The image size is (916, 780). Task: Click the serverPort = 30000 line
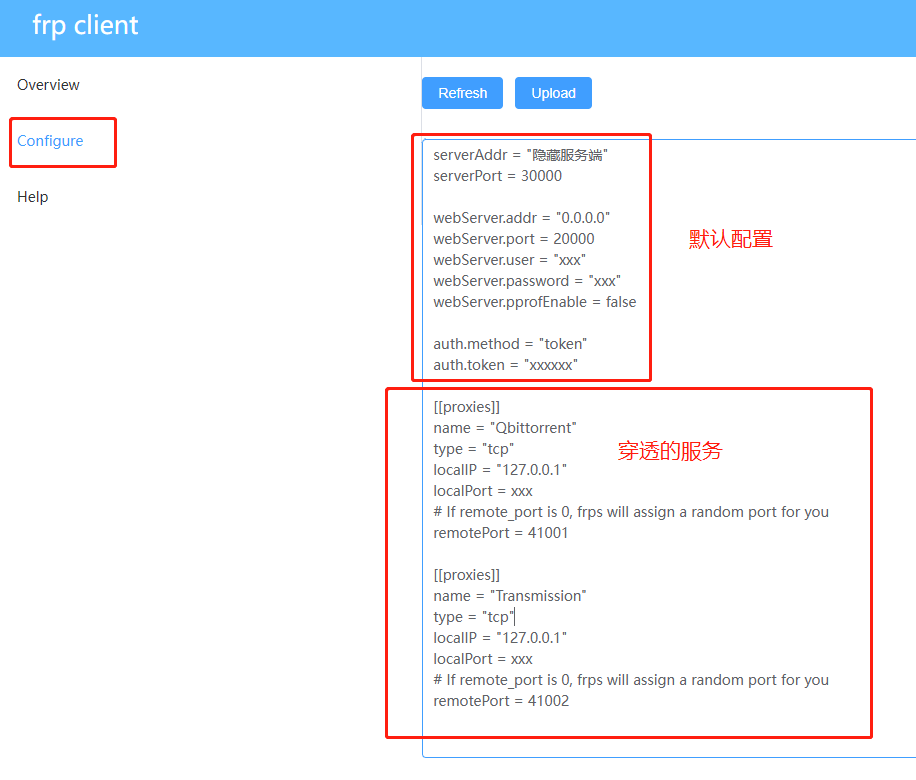500,175
